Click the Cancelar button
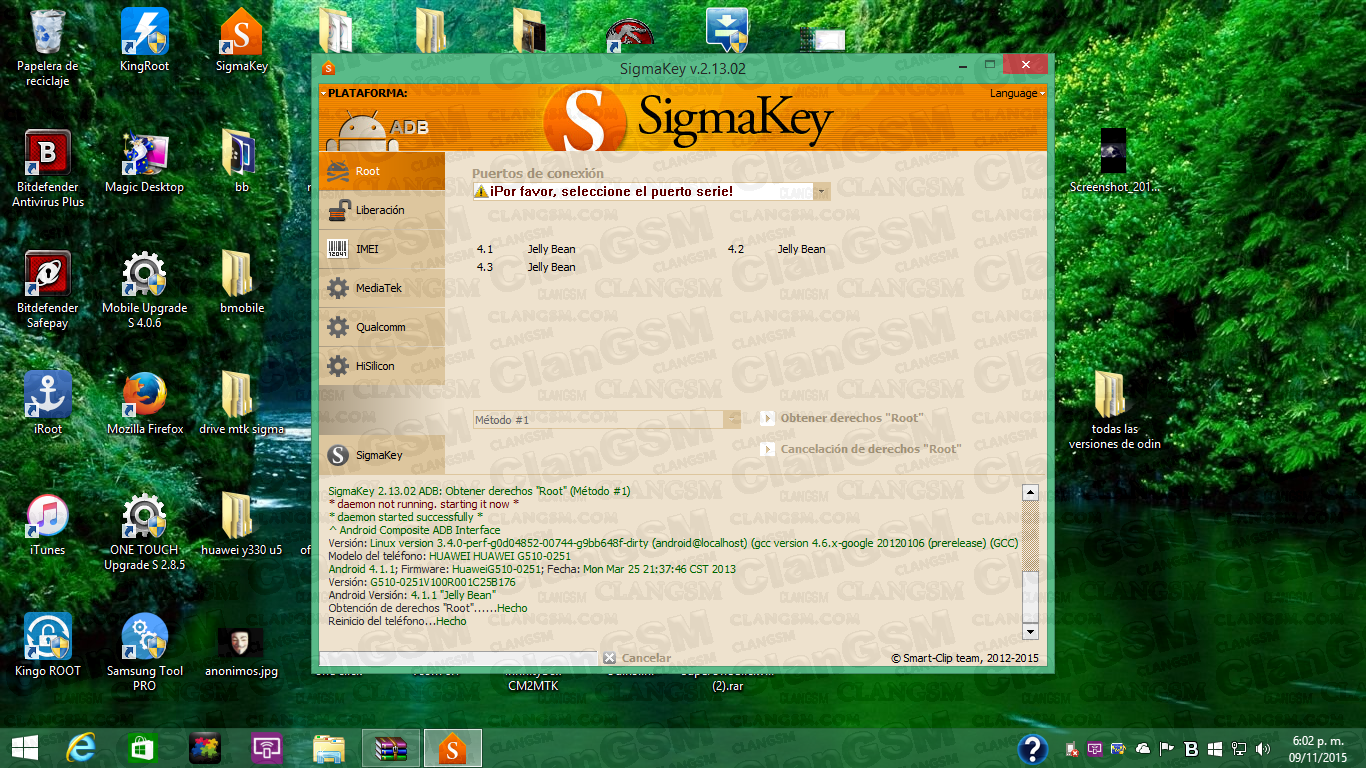Screen dimensions: 1366x768 pos(637,658)
